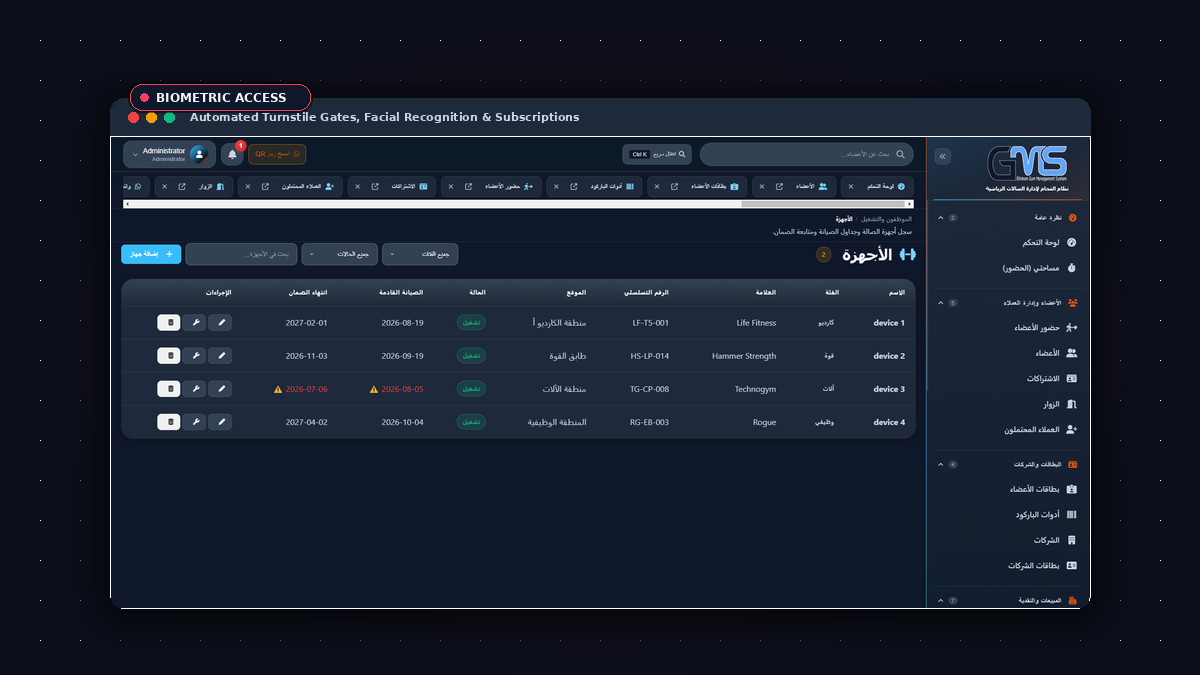Click the تشغيل status badge for device 2
This screenshot has height=675, width=1200.
[x=471, y=356]
